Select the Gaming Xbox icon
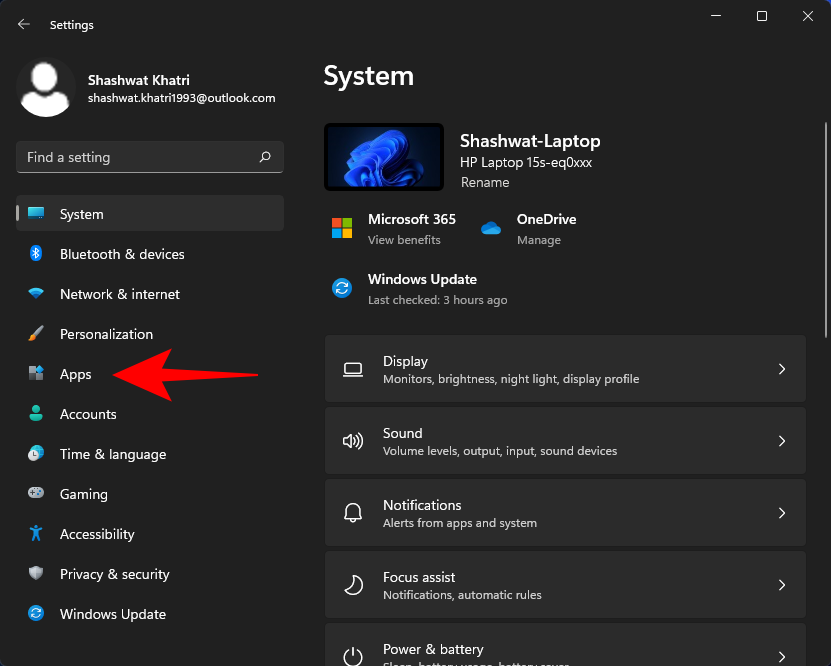This screenshot has height=666, width=831. point(36,494)
